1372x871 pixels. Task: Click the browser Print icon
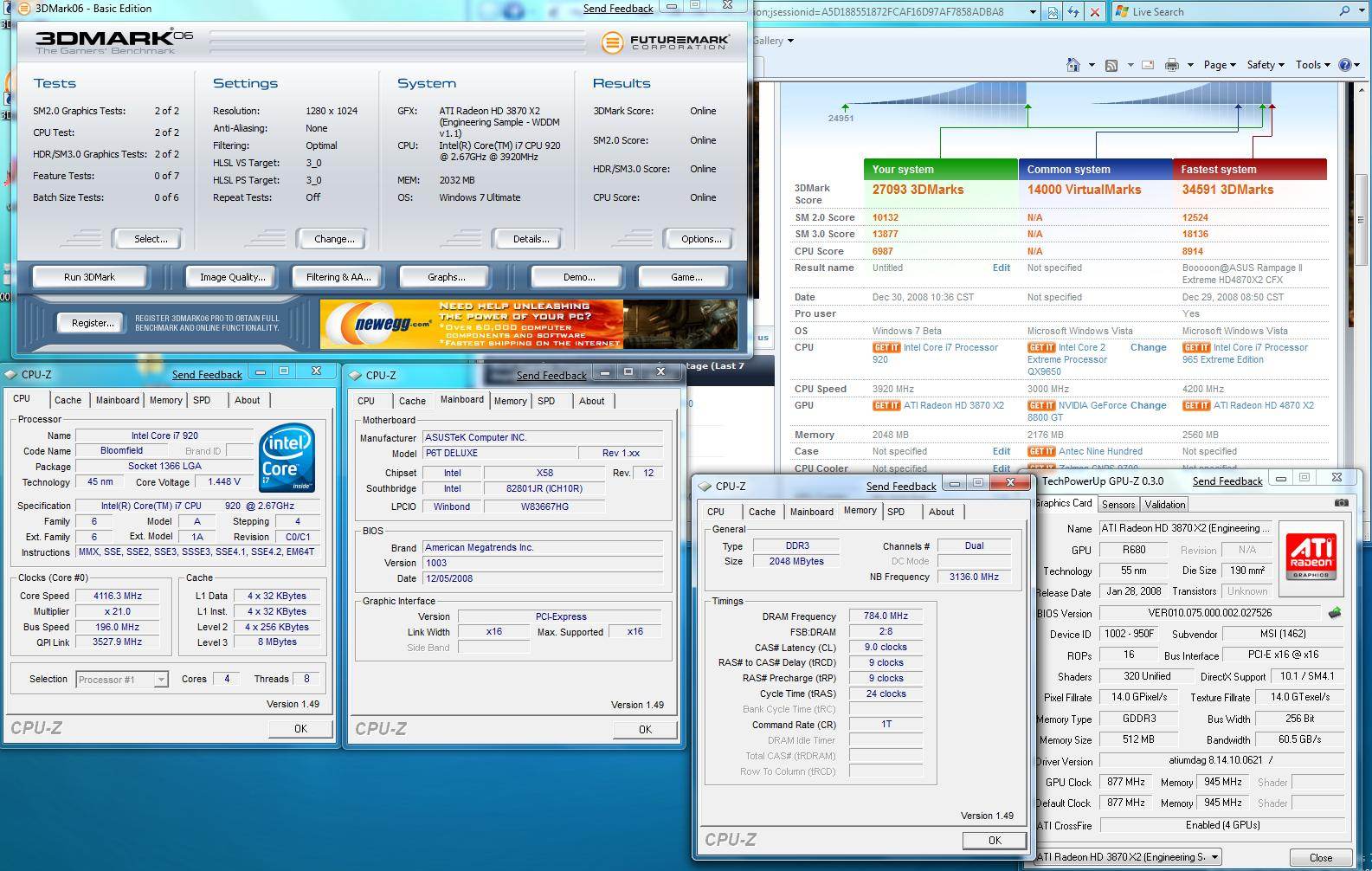[1172, 65]
